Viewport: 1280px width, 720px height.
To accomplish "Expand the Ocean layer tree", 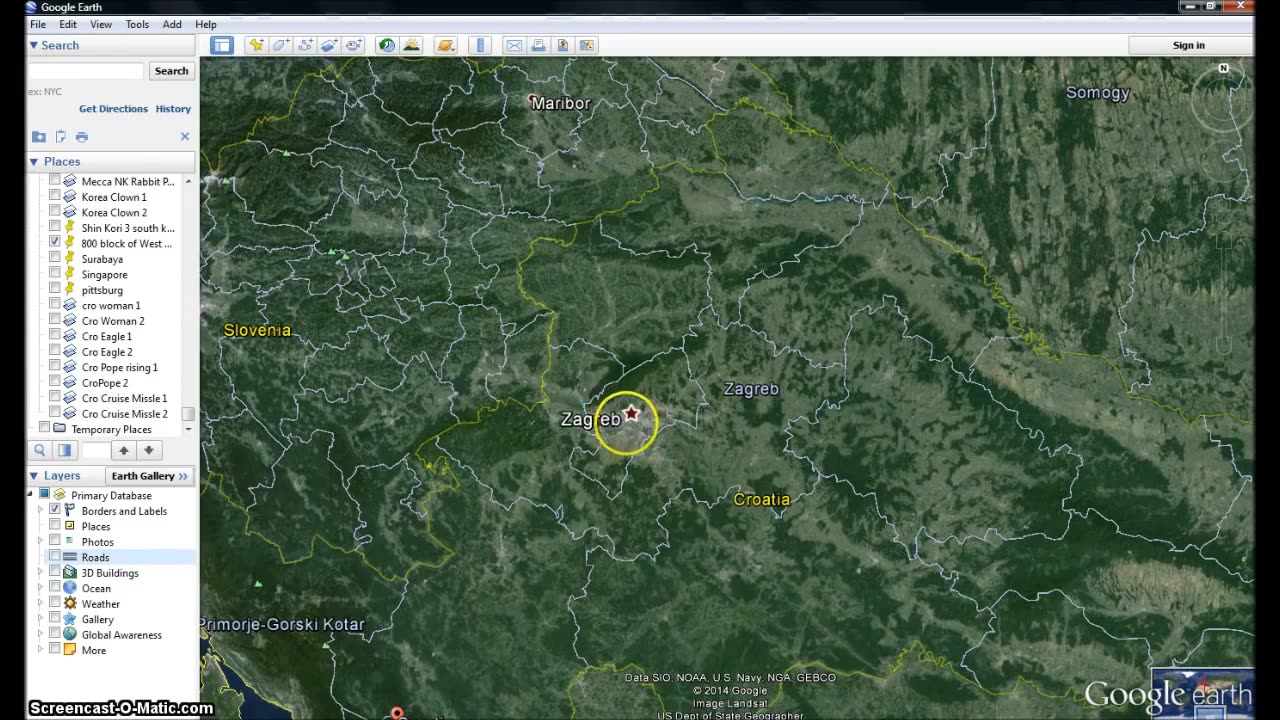I will coord(41,588).
